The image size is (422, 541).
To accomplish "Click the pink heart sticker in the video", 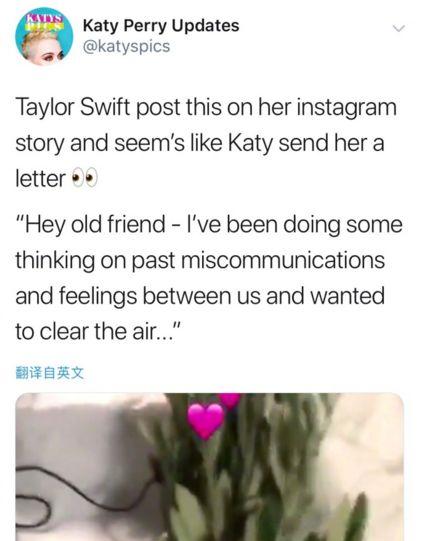I will point(206,421).
